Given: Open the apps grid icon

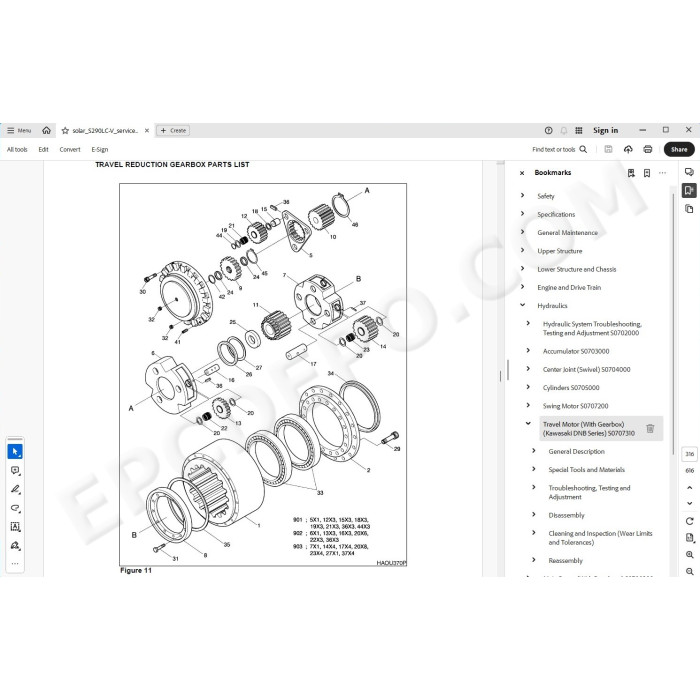Looking at the screenshot, I should (579, 130).
